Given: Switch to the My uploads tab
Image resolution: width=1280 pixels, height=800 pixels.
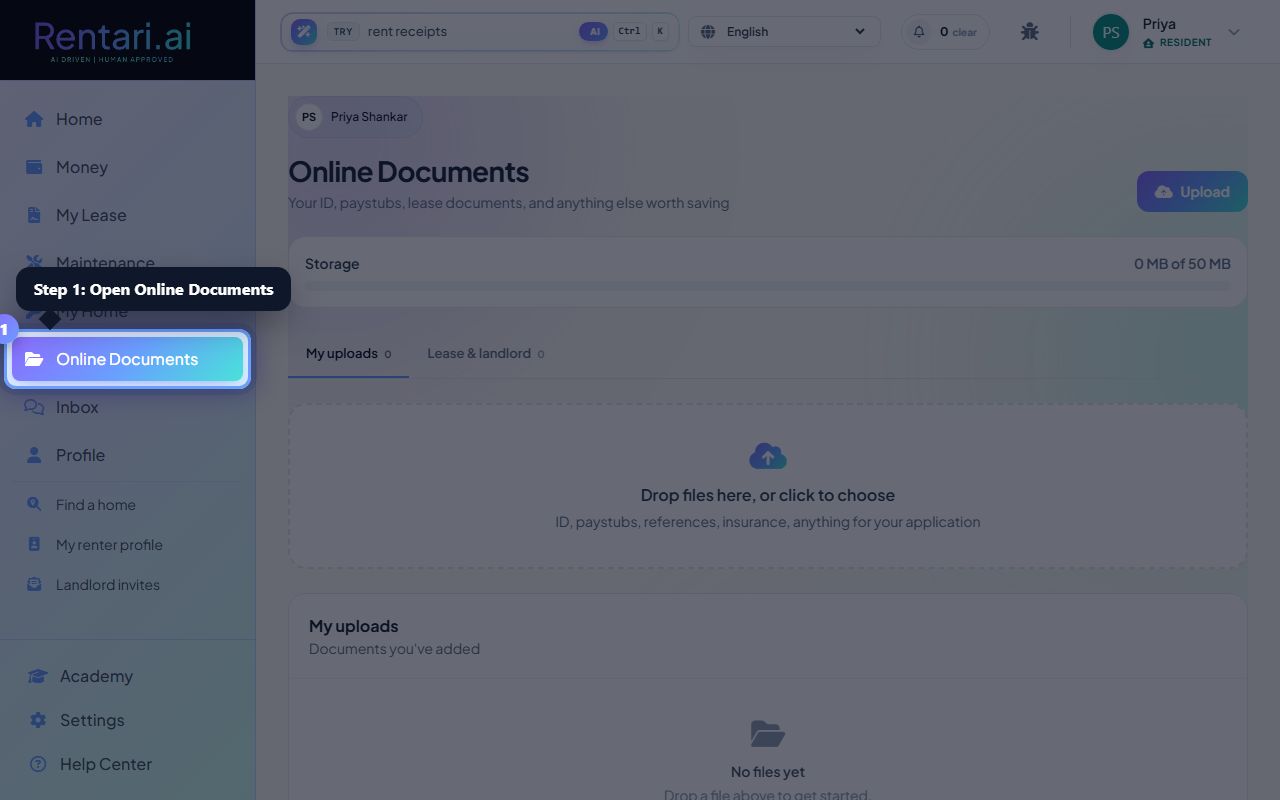Looking at the screenshot, I should pos(348,353).
